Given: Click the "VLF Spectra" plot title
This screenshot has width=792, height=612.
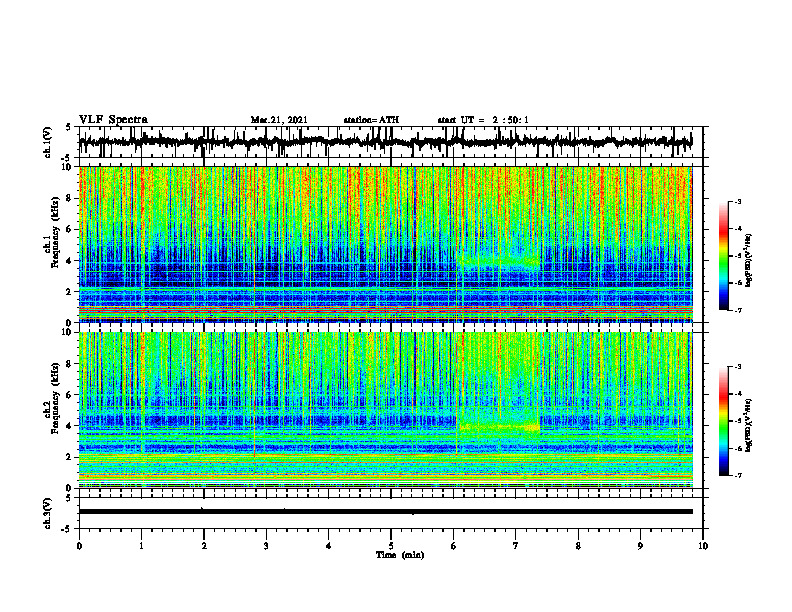Looking at the screenshot, I should 113,120.
